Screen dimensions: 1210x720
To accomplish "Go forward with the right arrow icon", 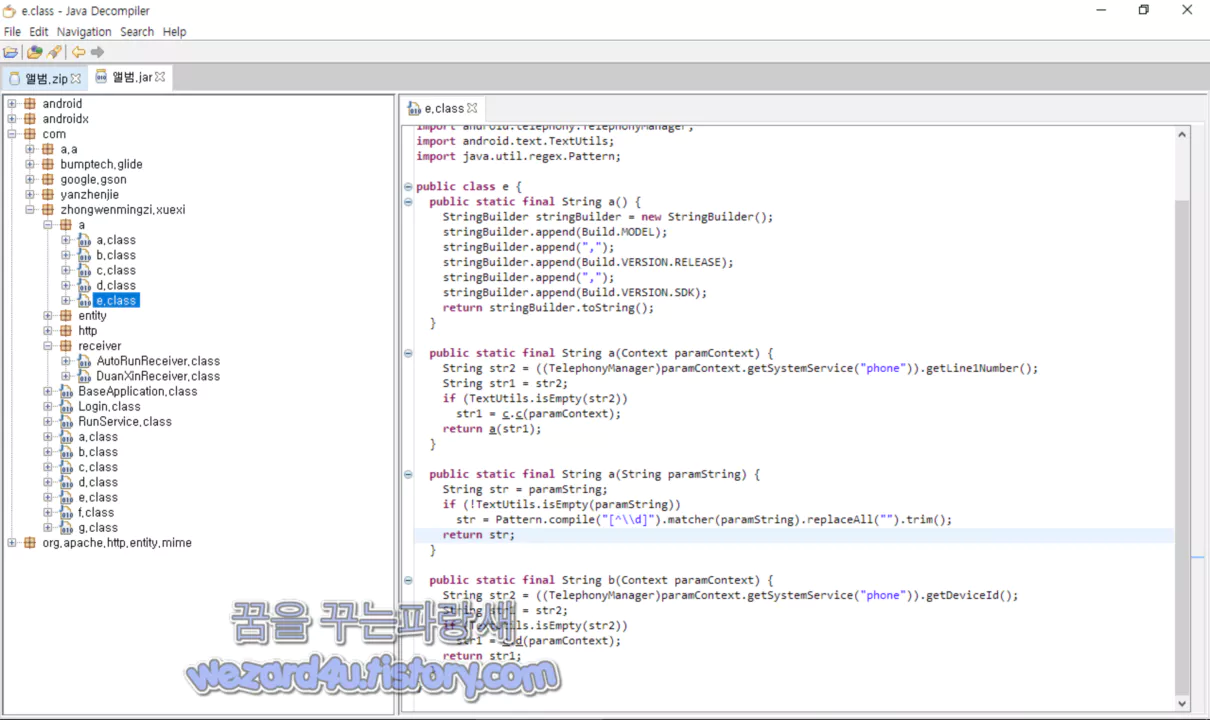I will point(97,52).
